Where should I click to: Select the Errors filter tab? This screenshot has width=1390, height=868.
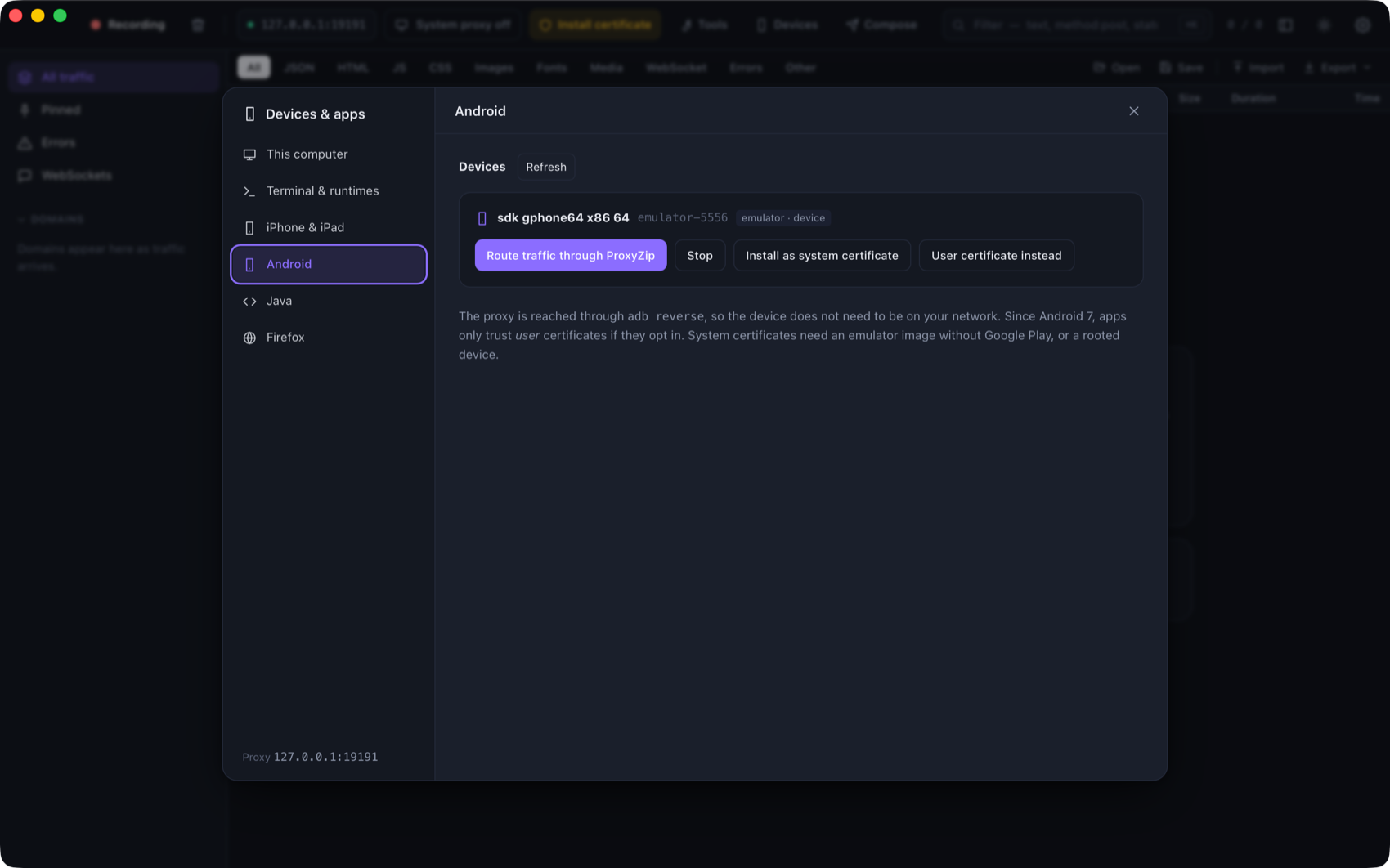coord(746,67)
